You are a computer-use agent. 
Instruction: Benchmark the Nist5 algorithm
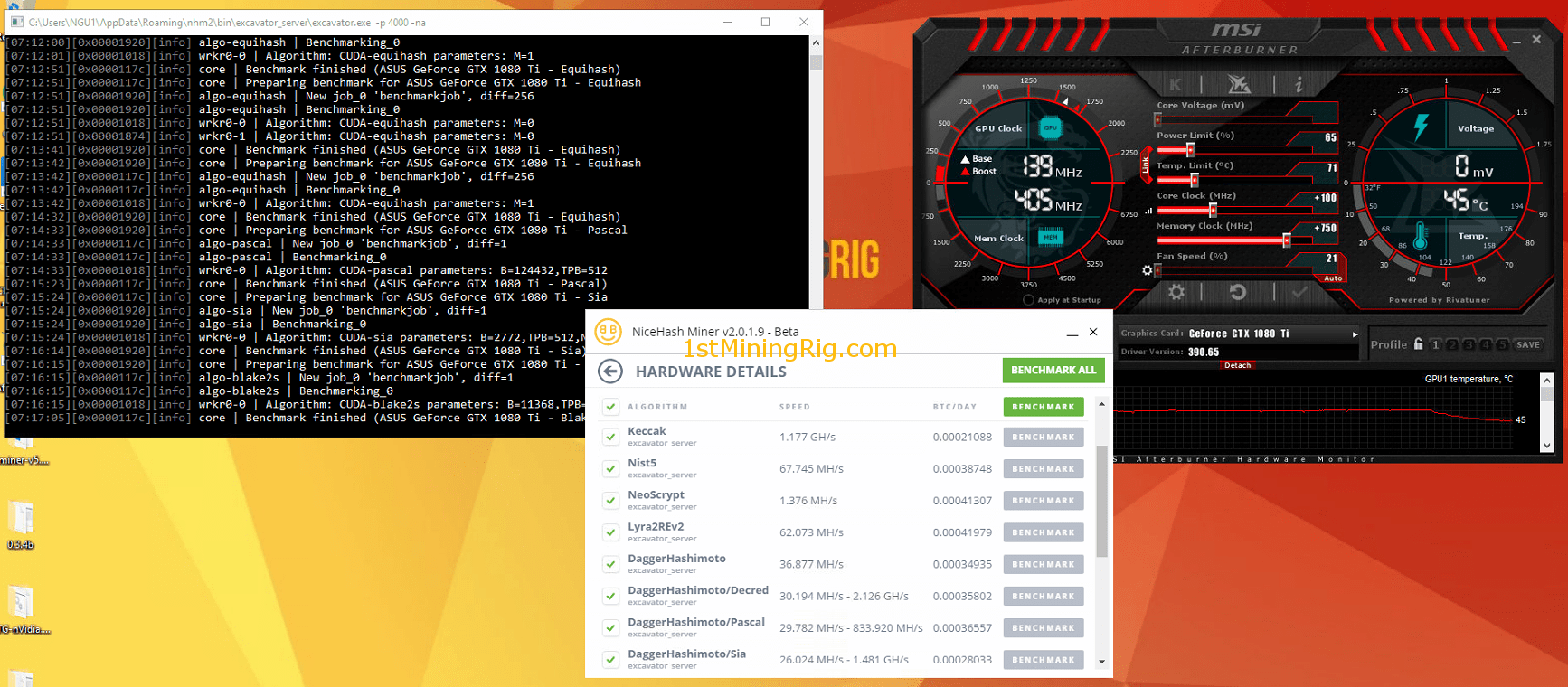[1044, 468]
